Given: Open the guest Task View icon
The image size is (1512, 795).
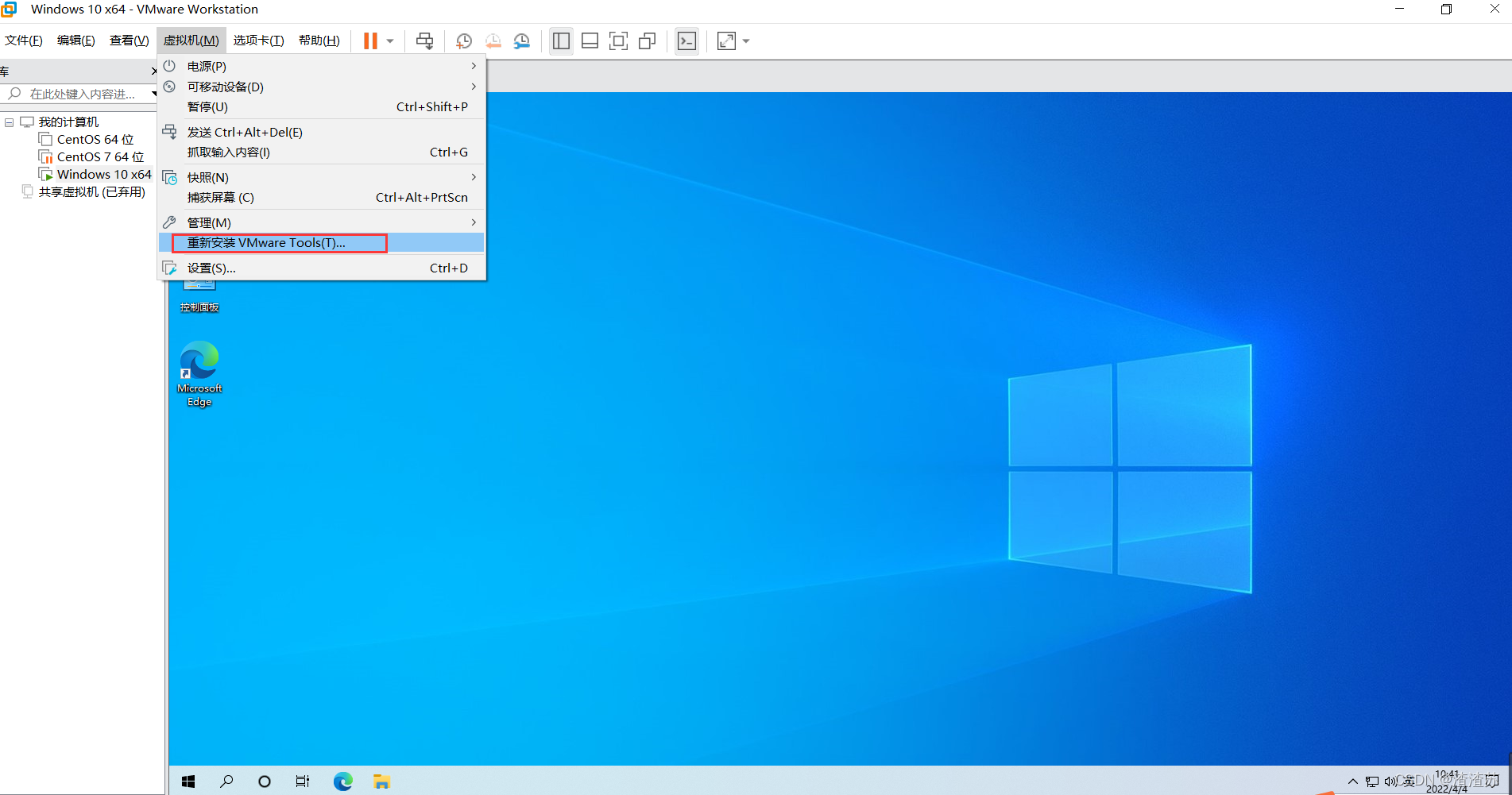Looking at the screenshot, I should pos(303,781).
